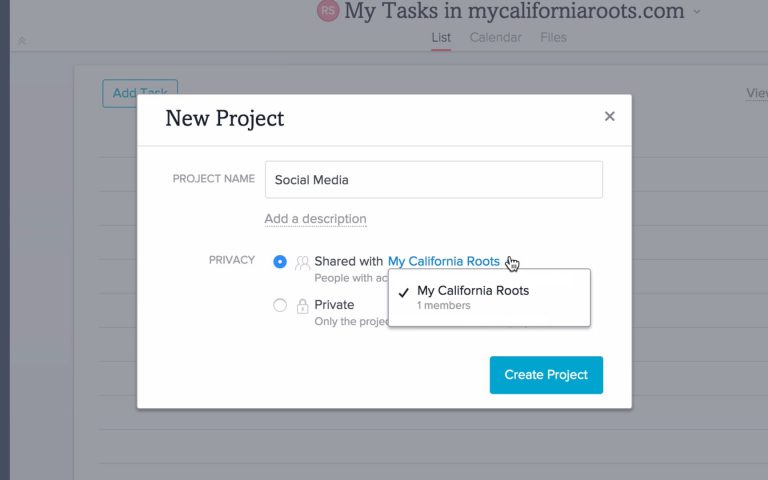Collapse the sidebar using the double-chevron icon

pyautogui.click(x=22, y=41)
